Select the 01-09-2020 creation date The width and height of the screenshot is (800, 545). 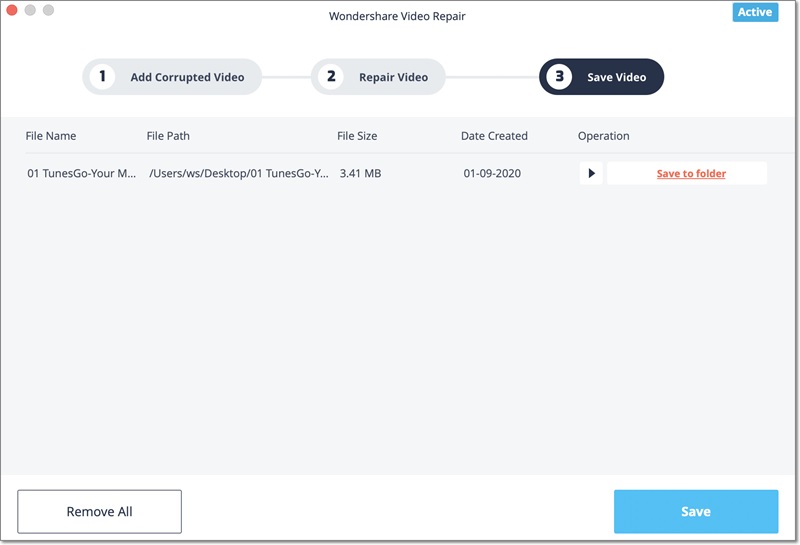point(492,174)
